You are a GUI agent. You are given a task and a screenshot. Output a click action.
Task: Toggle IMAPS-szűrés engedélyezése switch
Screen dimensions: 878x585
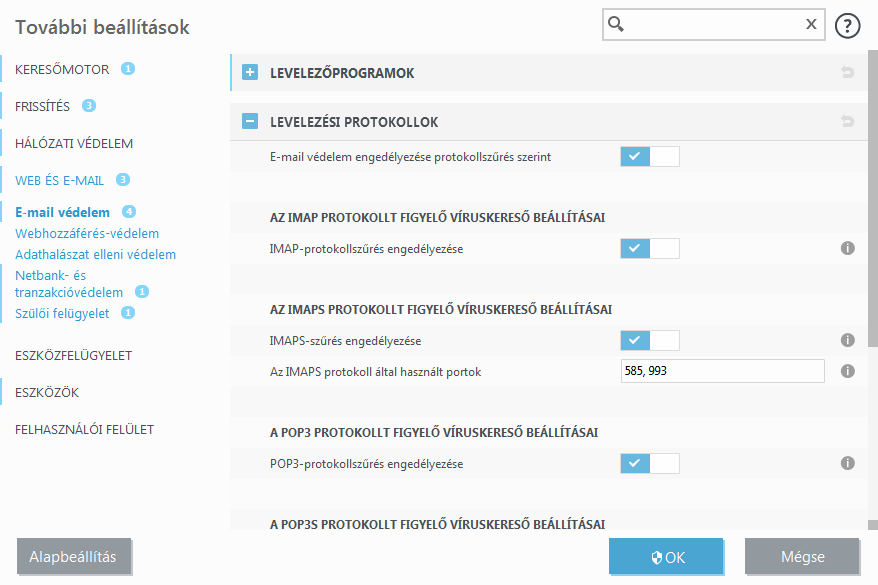coord(650,340)
